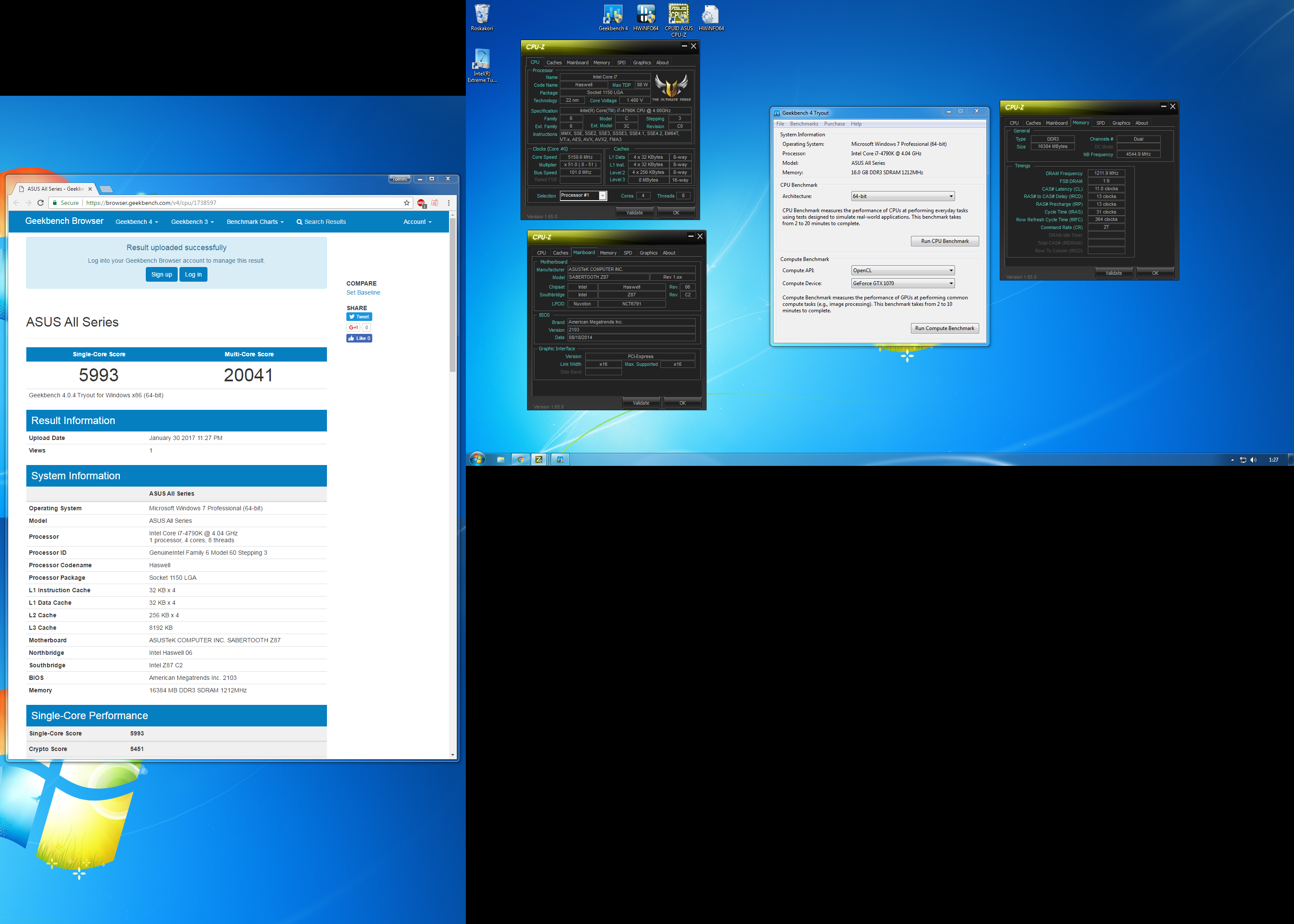Open the Benchmarks menu in Geekbench 4 Tryout
This screenshot has width=1294, height=924.
(804, 123)
